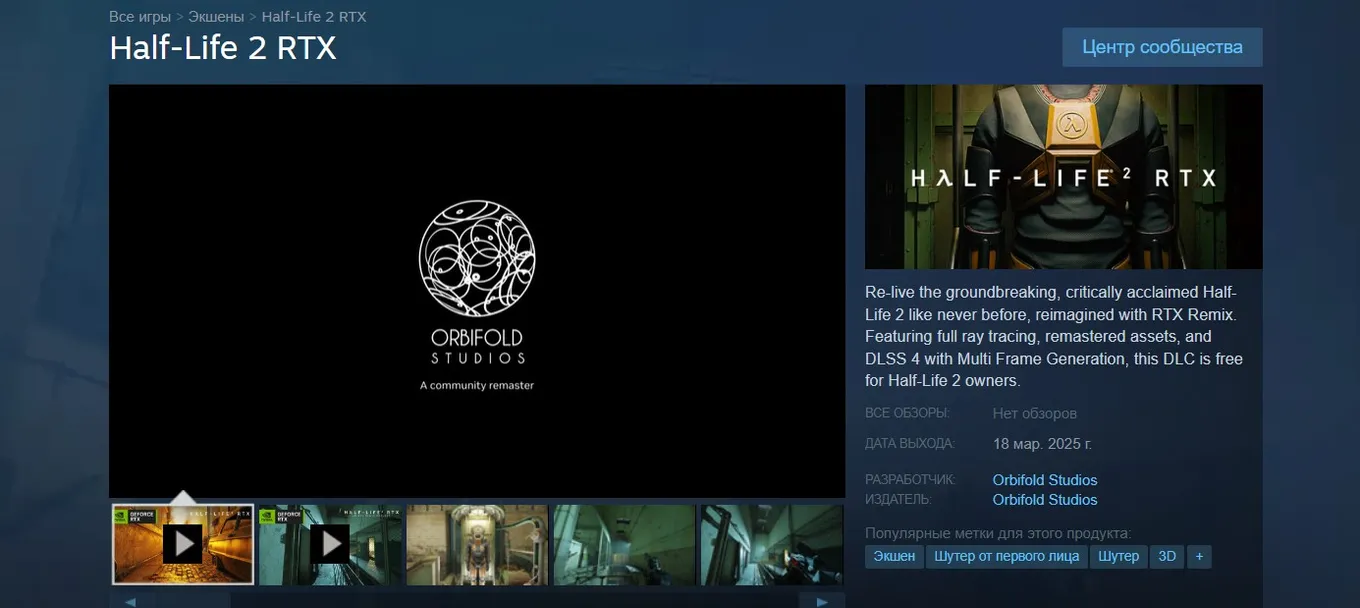Image resolution: width=1360 pixels, height=608 pixels.
Task: Click the Half-Life 2 RTX header capsule image
Action: click(x=1063, y=177)
